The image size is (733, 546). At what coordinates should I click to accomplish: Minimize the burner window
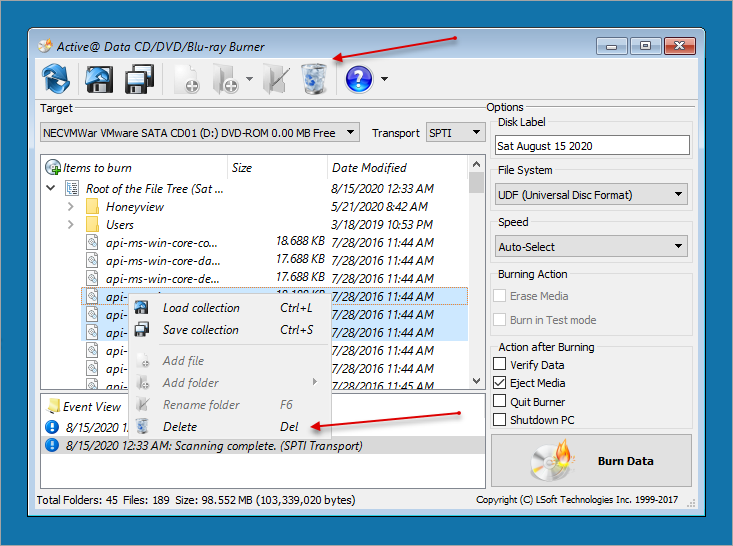click(611, 46)
